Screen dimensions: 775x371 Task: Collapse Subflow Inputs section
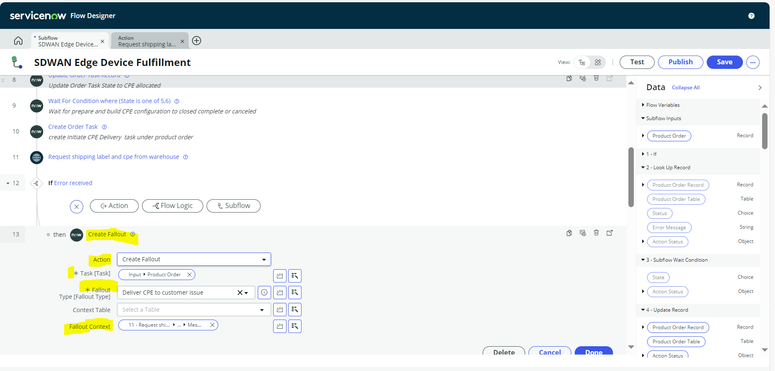pyautogui.click(x=643, y=119)
